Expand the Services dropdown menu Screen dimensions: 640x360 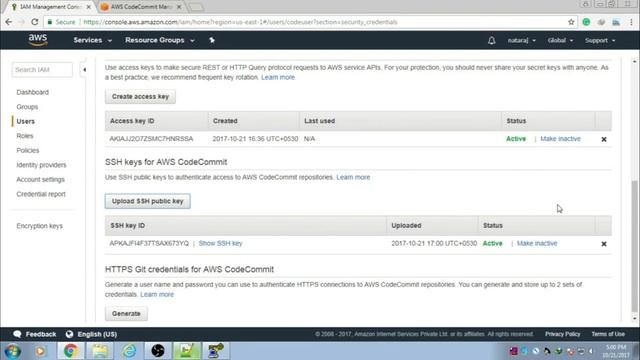pos(93,40)
